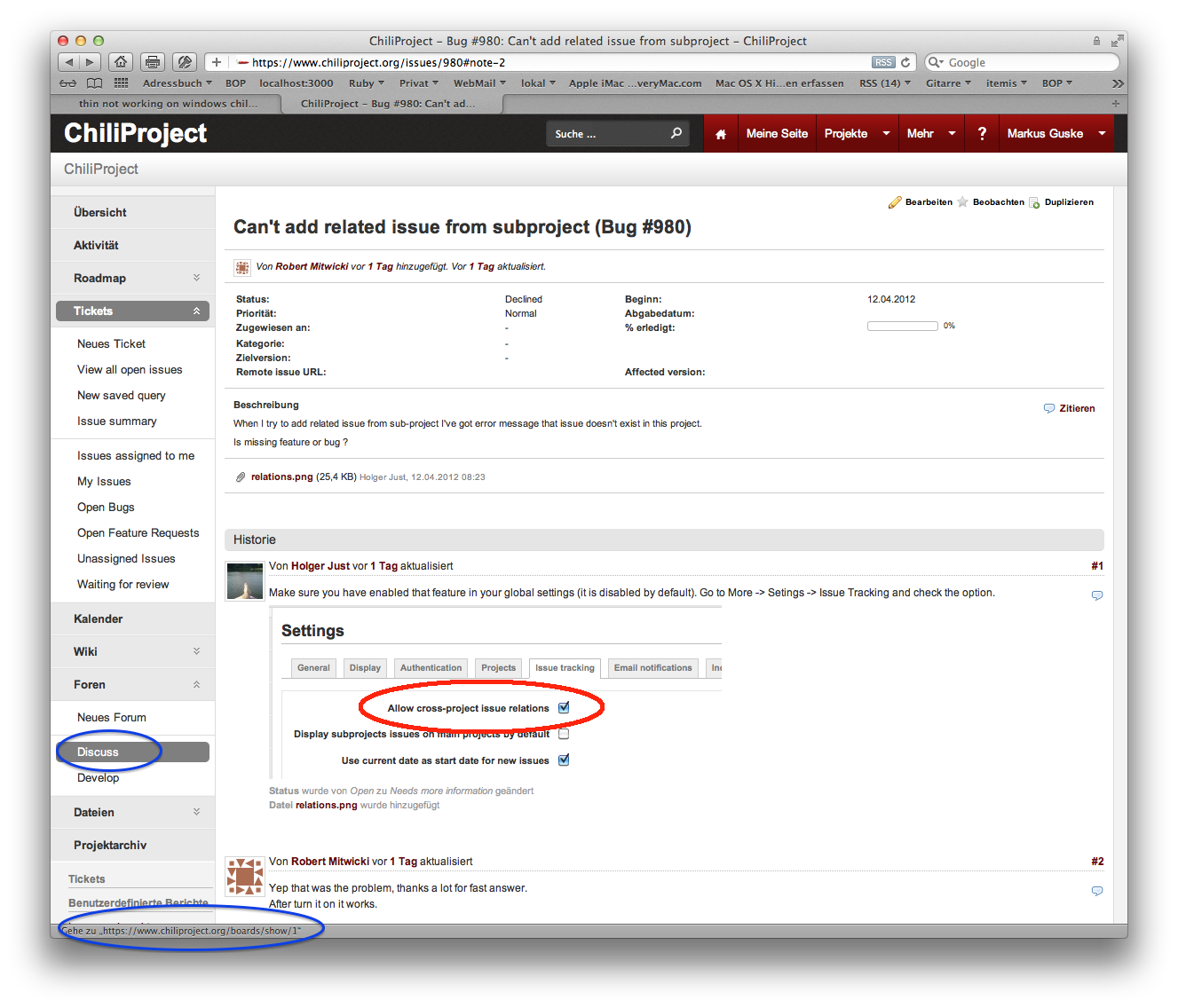Screen dimensions: 1178x1008
Task: Click the Zitieren speech bubble icon
Action: (x=1049, y=409)
